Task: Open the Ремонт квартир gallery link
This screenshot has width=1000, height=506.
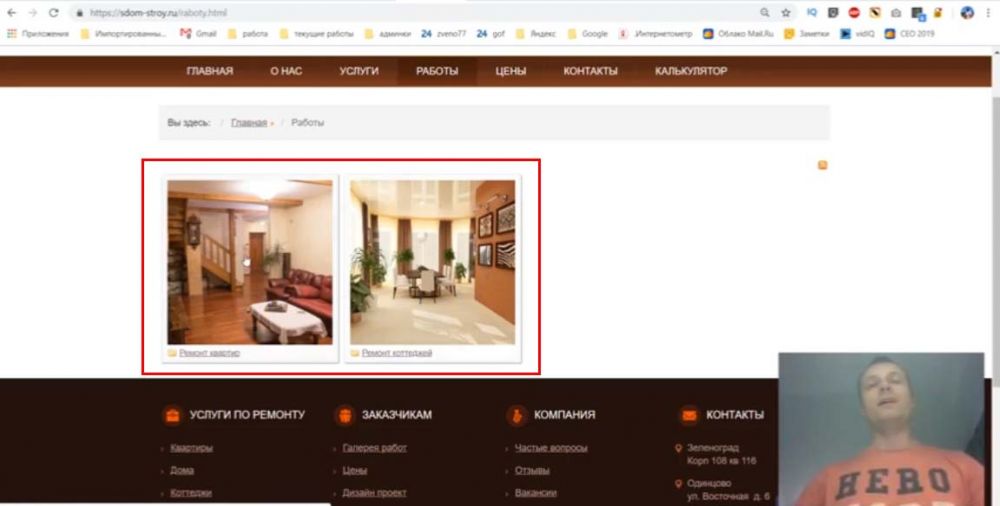Action: (x=209, y=353)
